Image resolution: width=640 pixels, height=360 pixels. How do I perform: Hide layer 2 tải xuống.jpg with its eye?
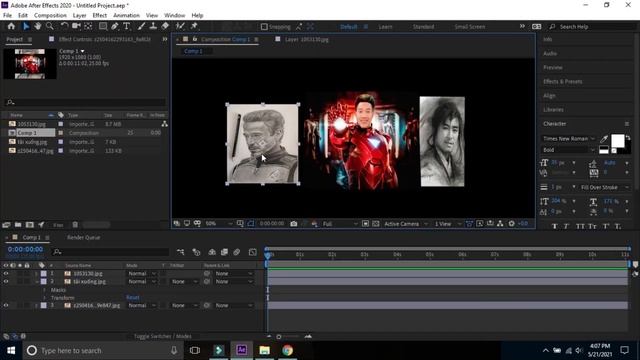[6, 282]
